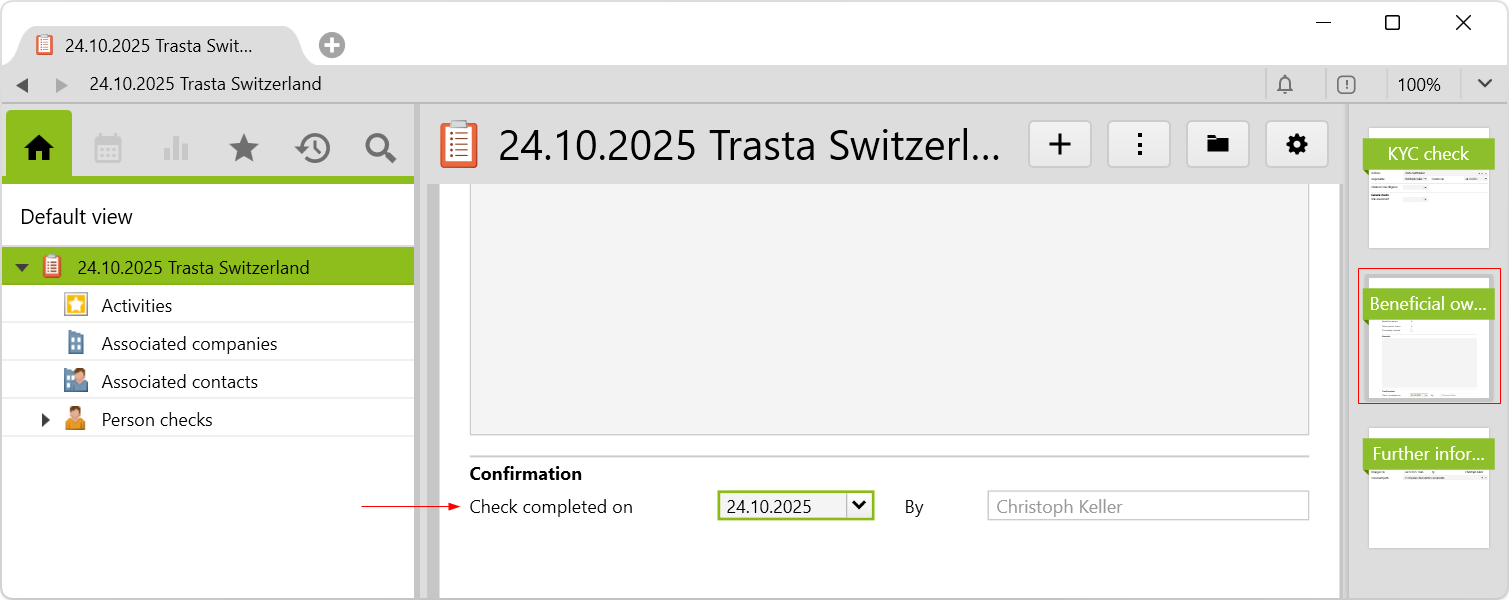Open the Further information page thumbnail
Viewport: 1509px width, 600px height.
[1428, 488]
